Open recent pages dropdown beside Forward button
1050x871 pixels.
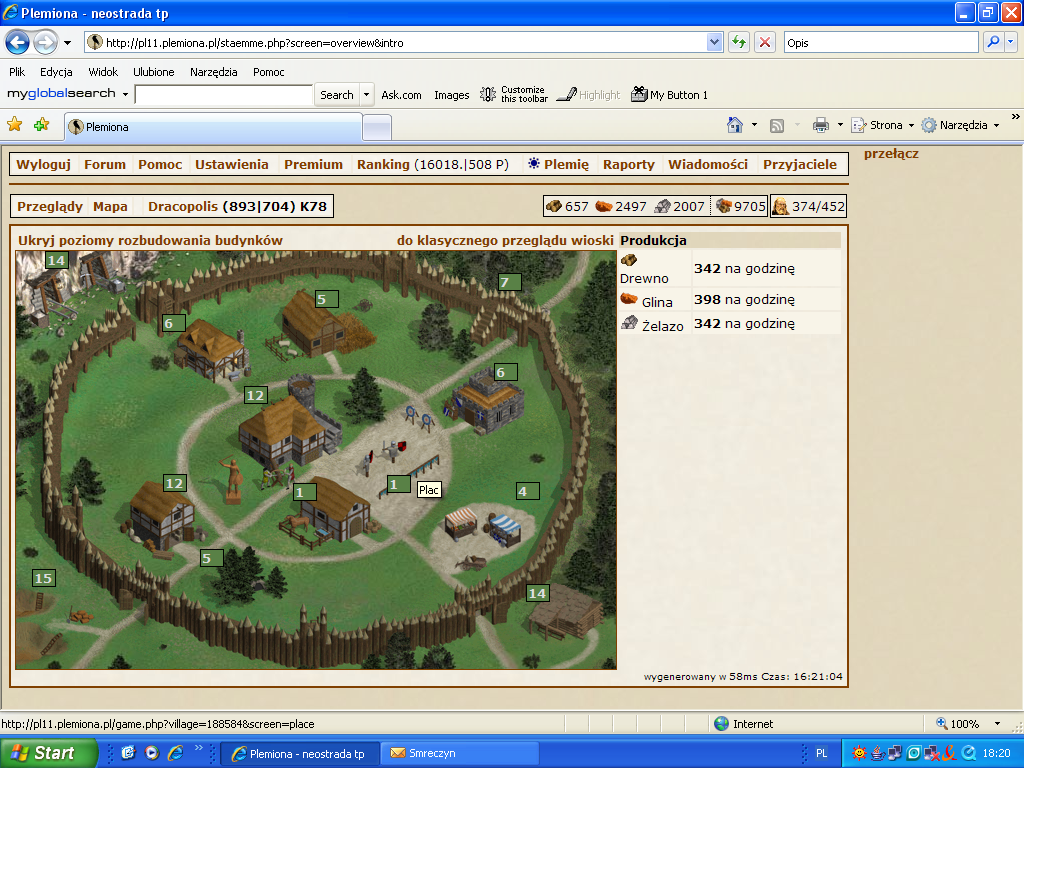tap(68, 43)
